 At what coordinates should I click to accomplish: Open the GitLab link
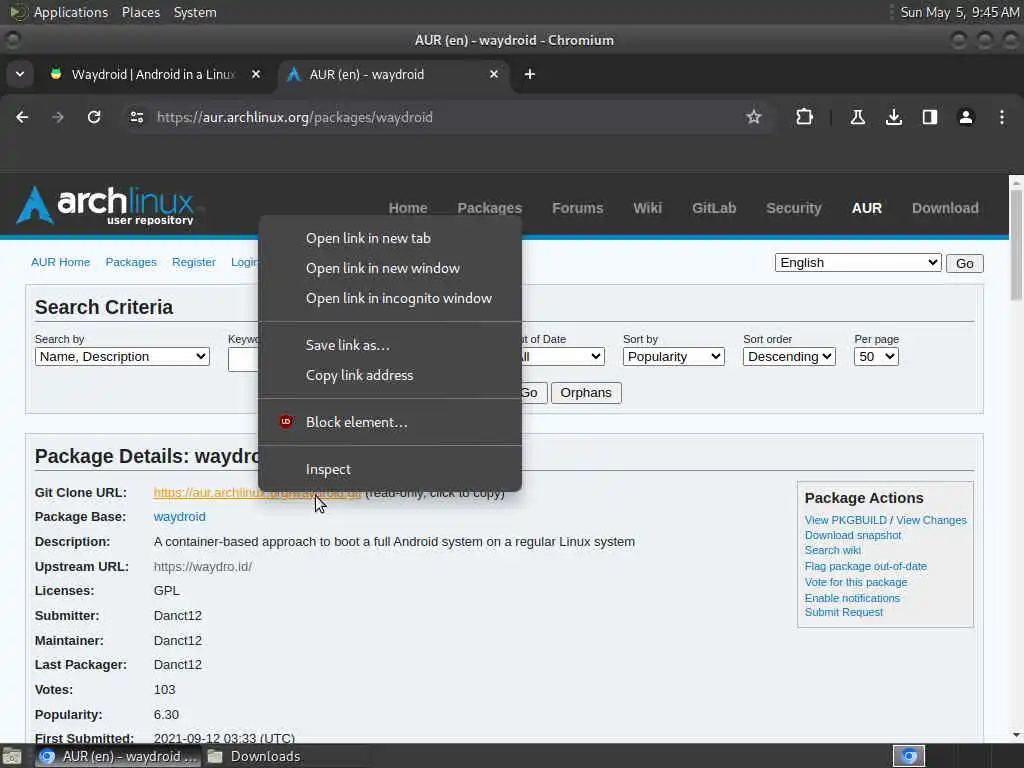click(714, 208)
